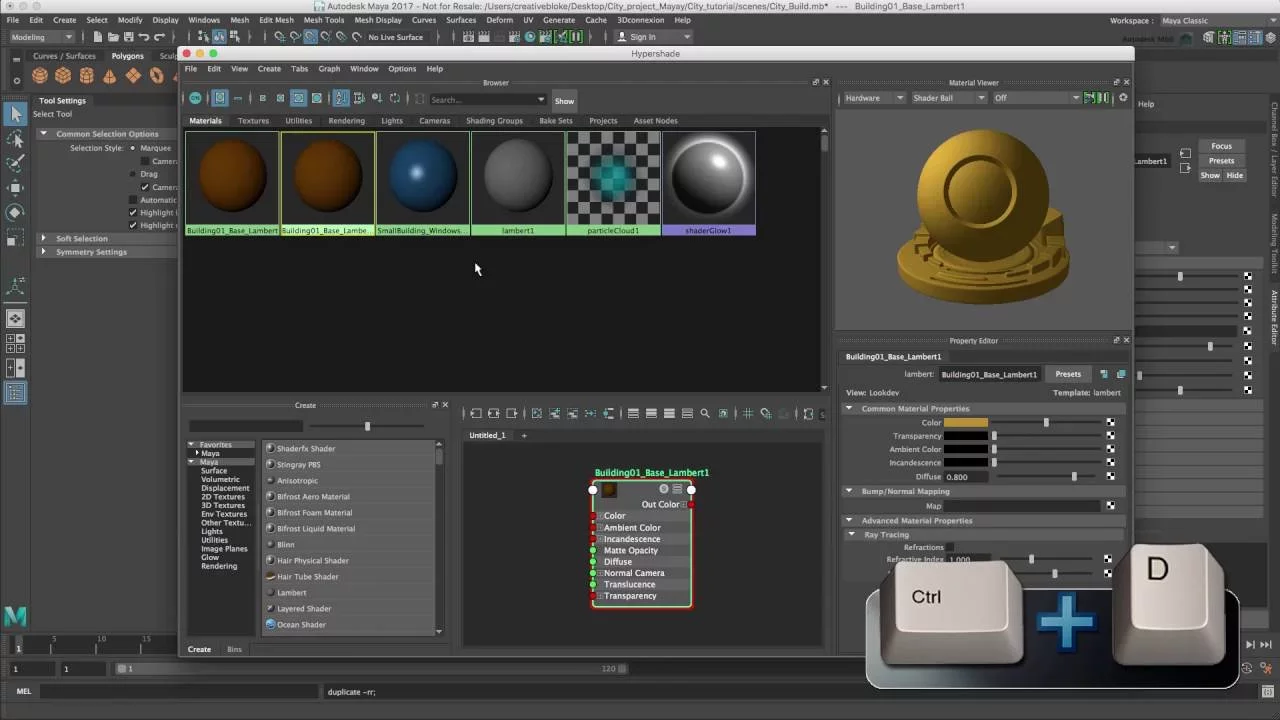Click the Material Viewer settings gear icon
1280x720 pixels.
[x=1123, y=98]
